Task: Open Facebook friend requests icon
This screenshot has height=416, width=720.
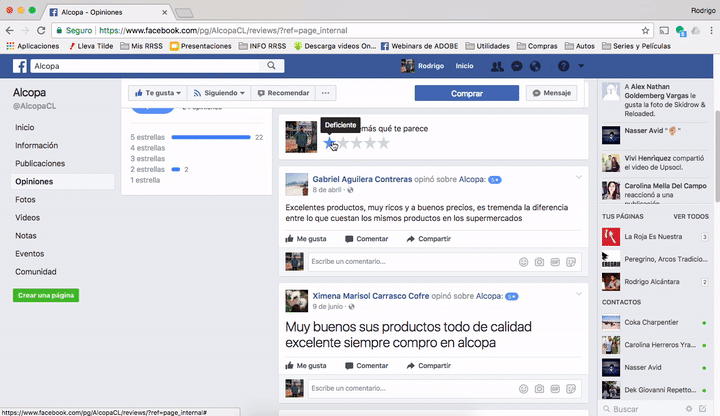Action: (x=497, y=66)
